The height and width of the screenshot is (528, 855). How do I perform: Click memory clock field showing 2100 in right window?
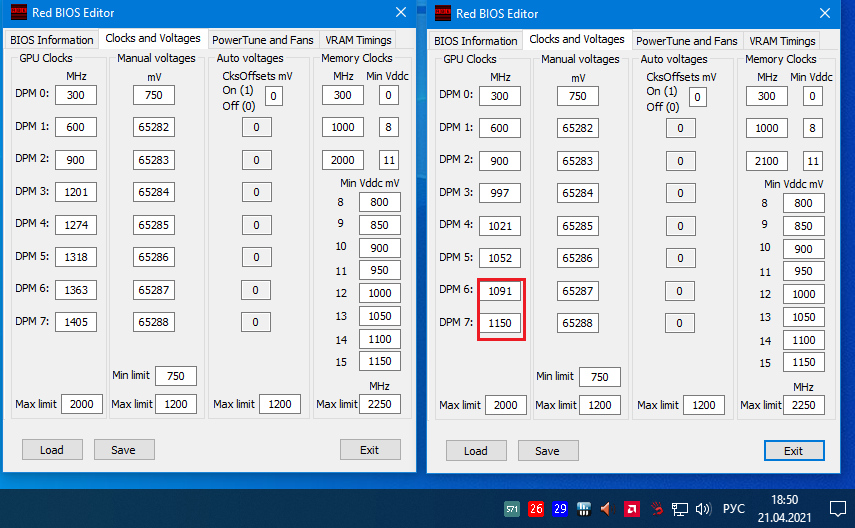tap(767, 161)
